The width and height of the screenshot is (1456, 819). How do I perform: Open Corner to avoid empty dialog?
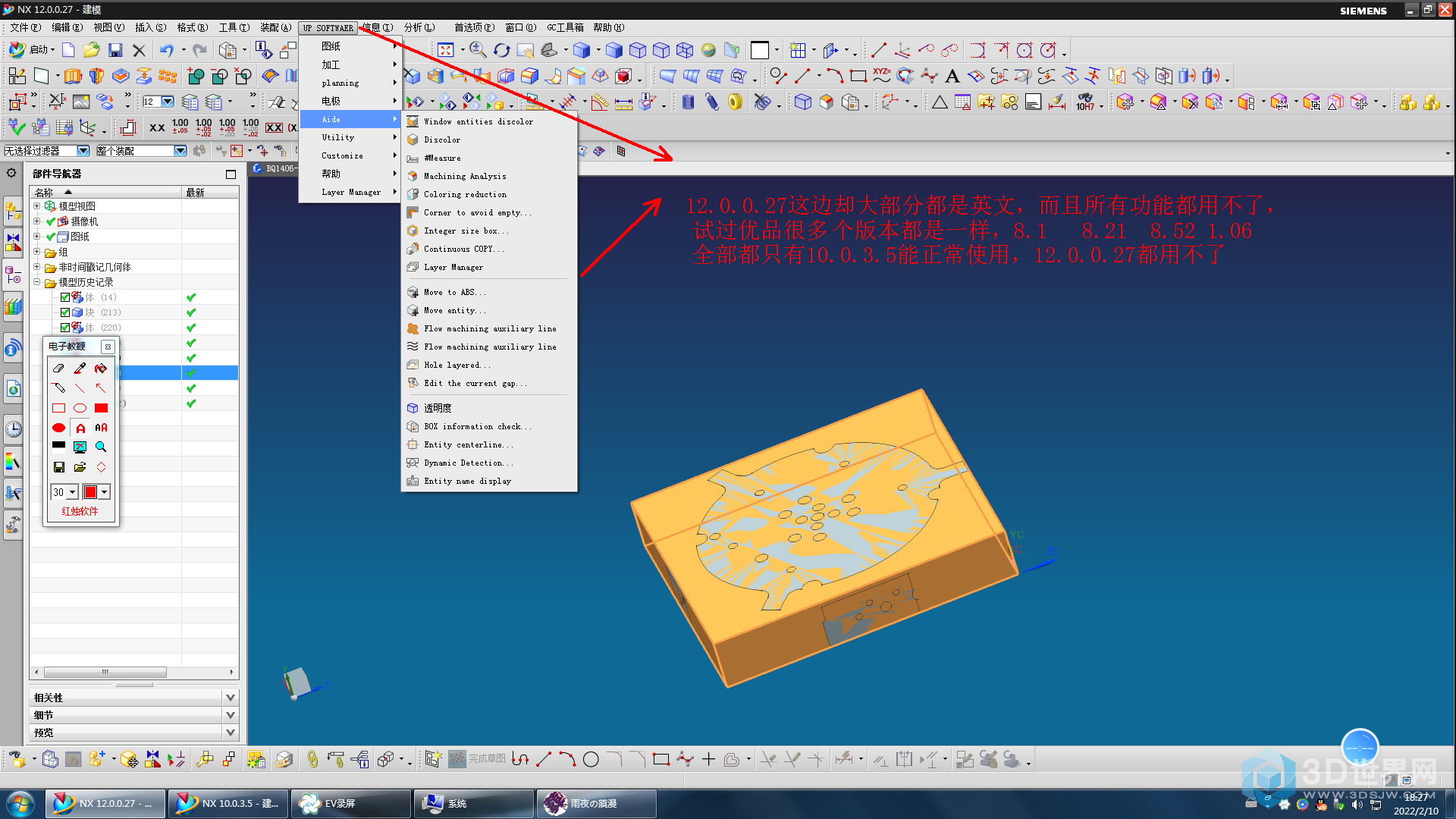coord(477,212)
